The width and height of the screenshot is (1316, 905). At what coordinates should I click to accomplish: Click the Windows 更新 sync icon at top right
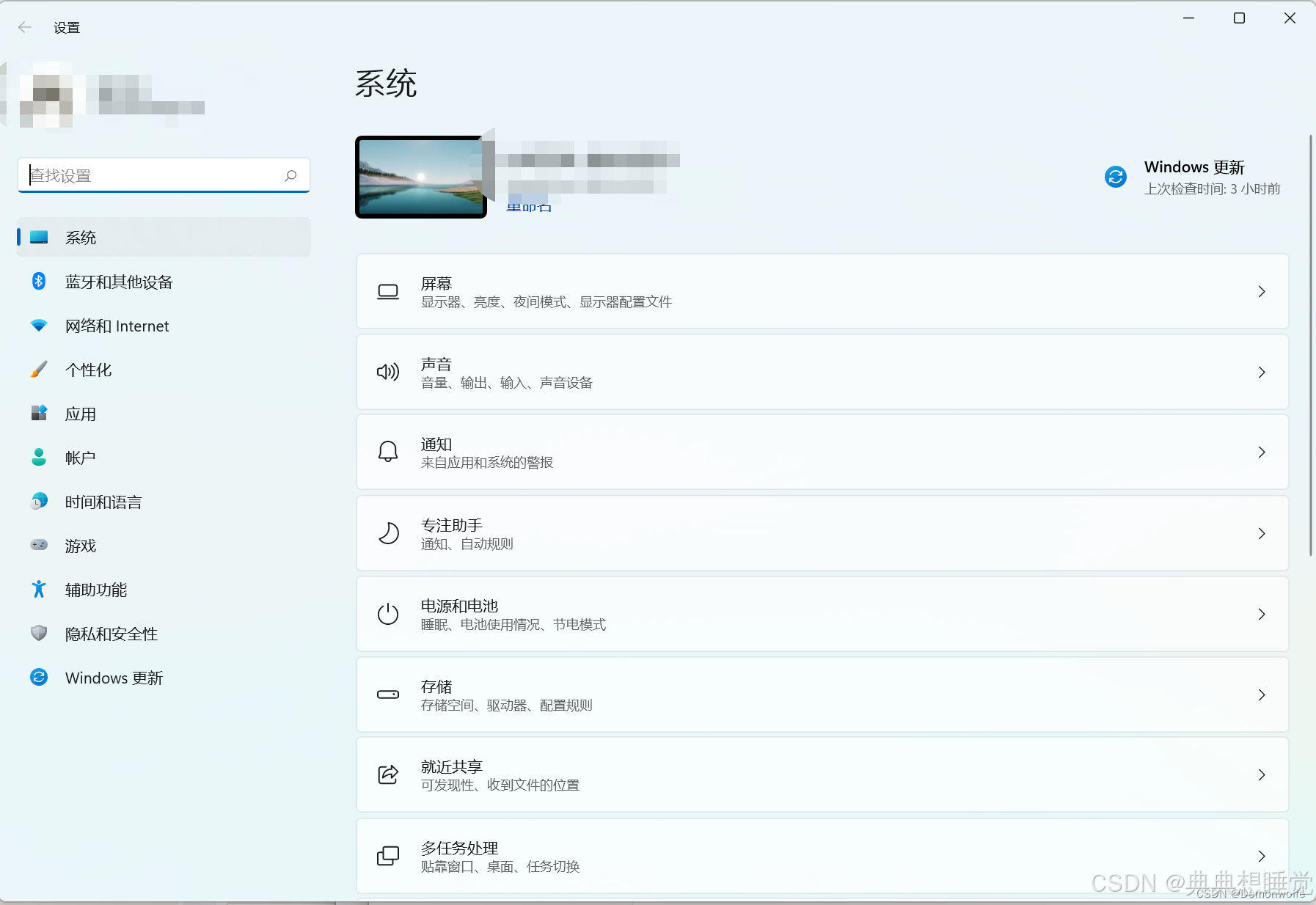1116,177
